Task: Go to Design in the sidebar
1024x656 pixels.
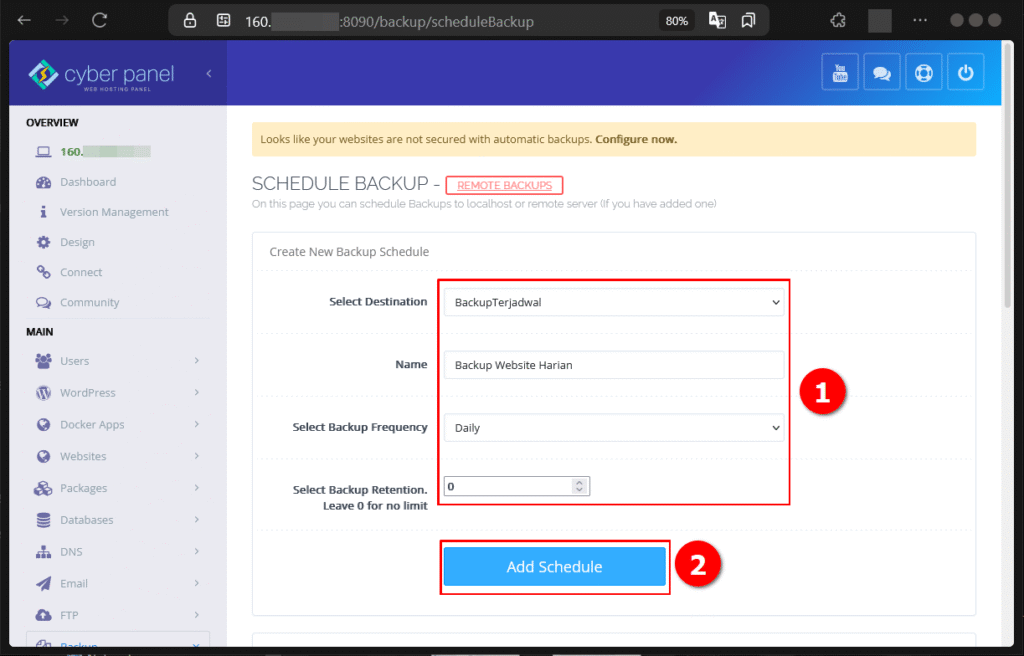Action: coord(77,242)
